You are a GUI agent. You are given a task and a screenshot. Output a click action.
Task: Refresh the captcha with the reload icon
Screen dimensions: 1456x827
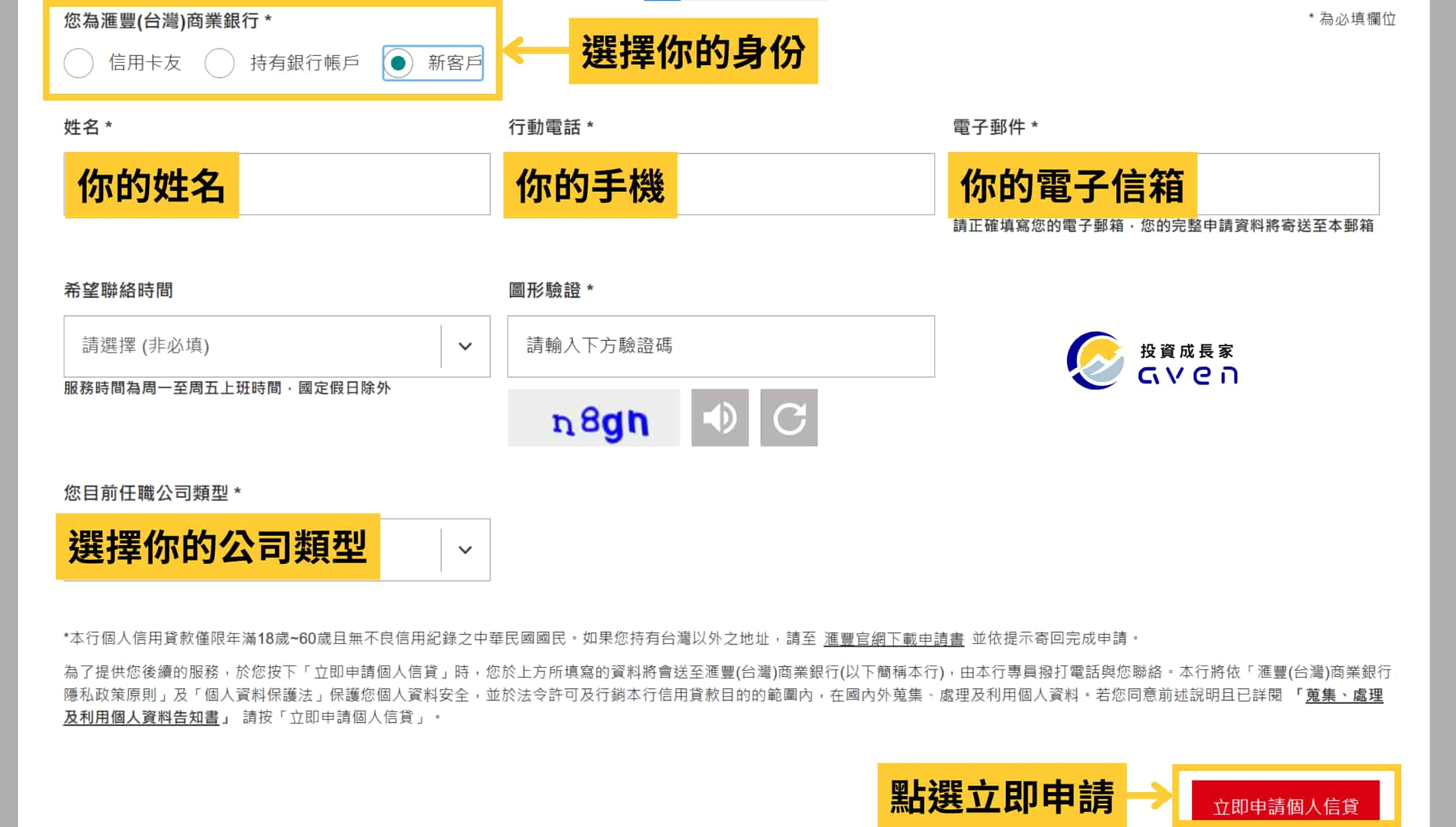[x=789, y=418]
